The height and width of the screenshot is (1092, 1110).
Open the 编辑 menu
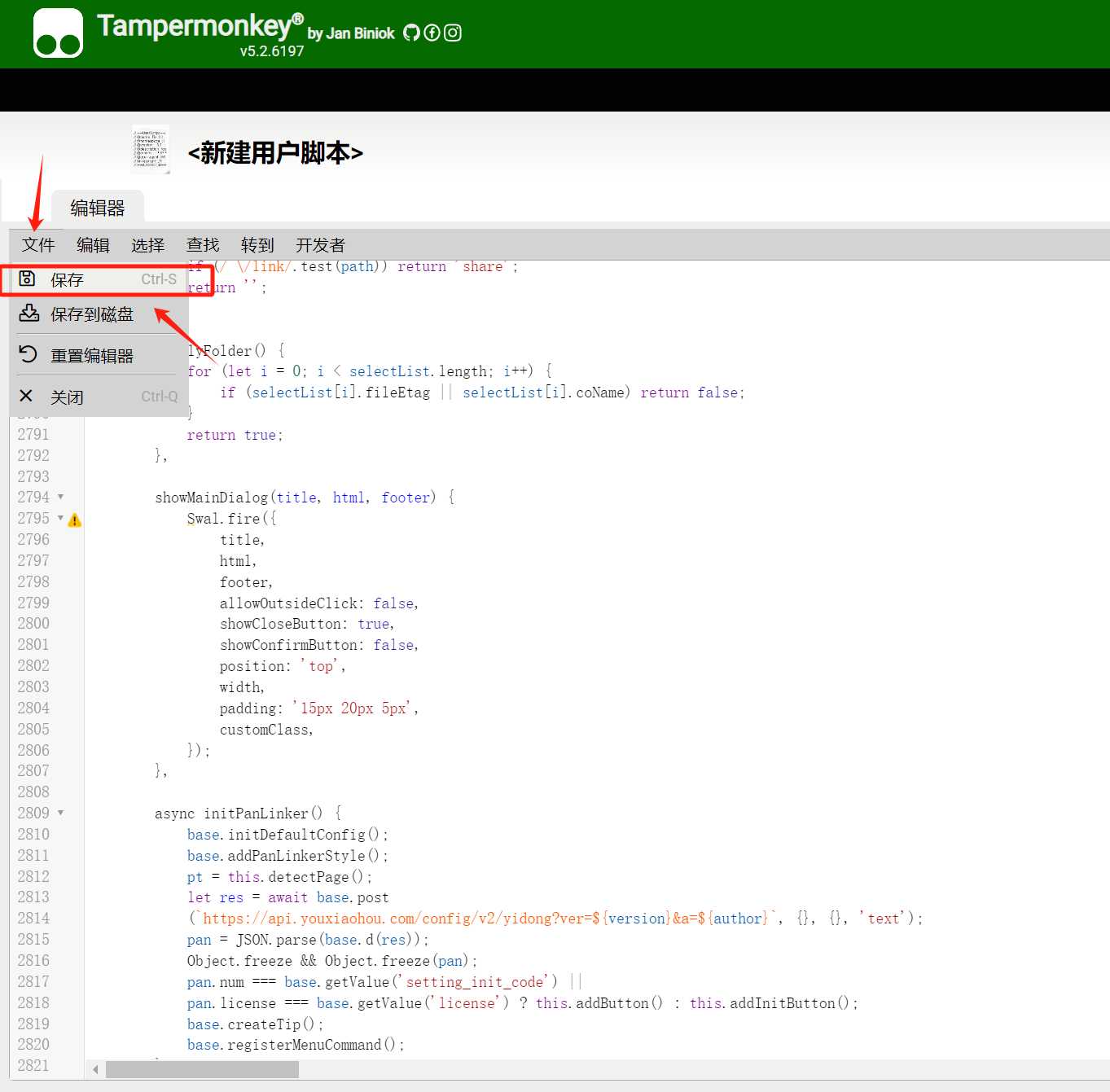point(93,245)
